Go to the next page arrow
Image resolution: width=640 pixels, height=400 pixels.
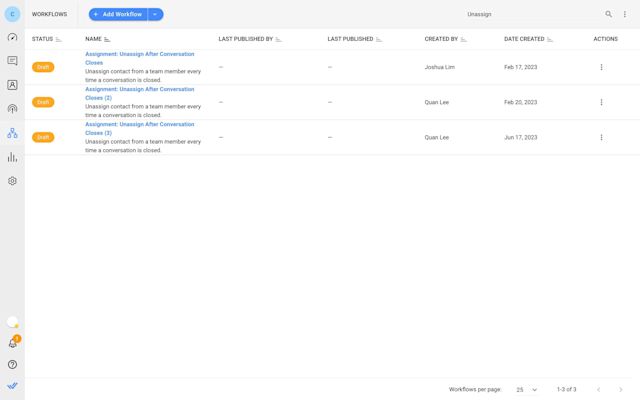620,389
